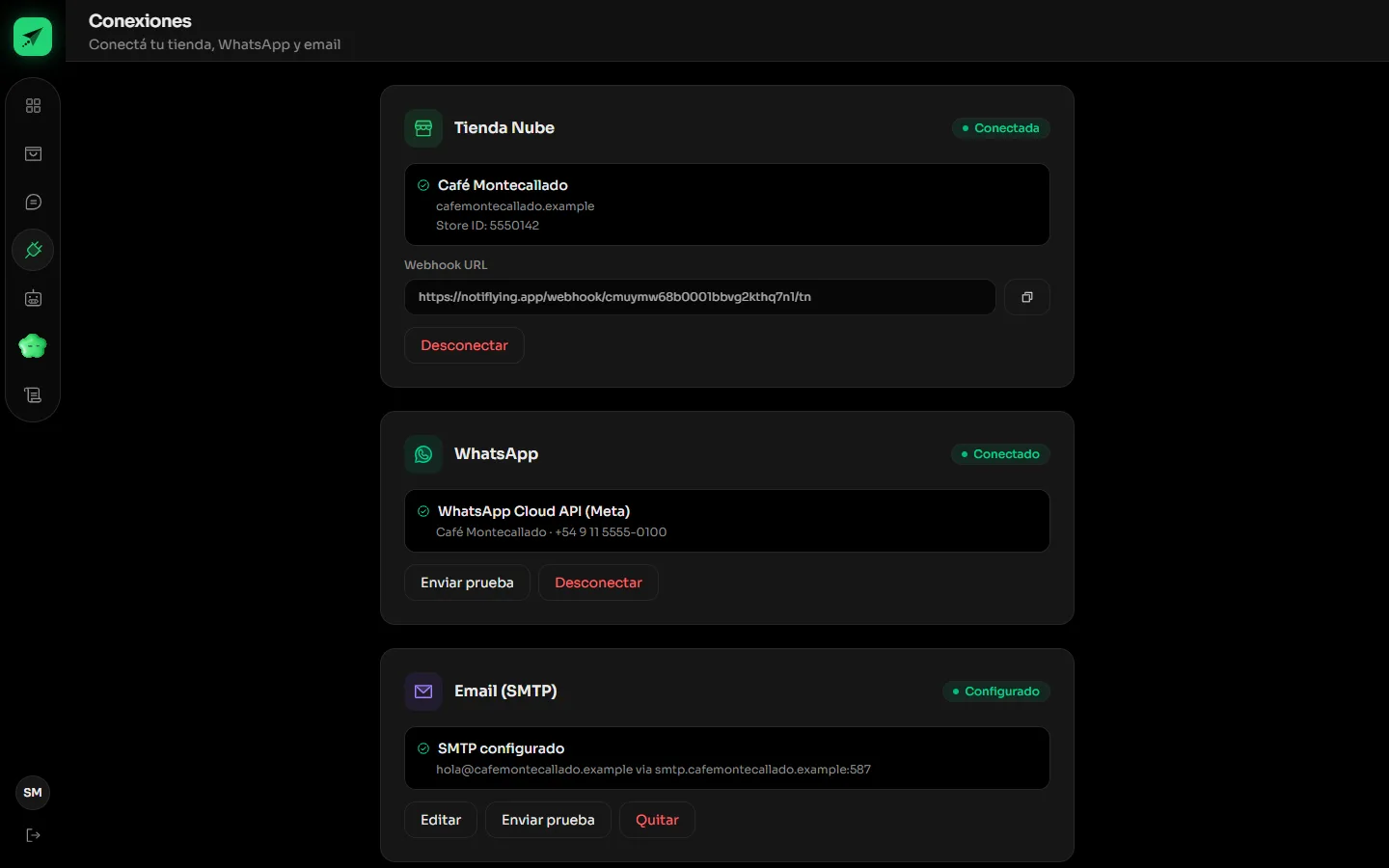Copy the webhook URL with copy icon

[x=1027, y=297]
